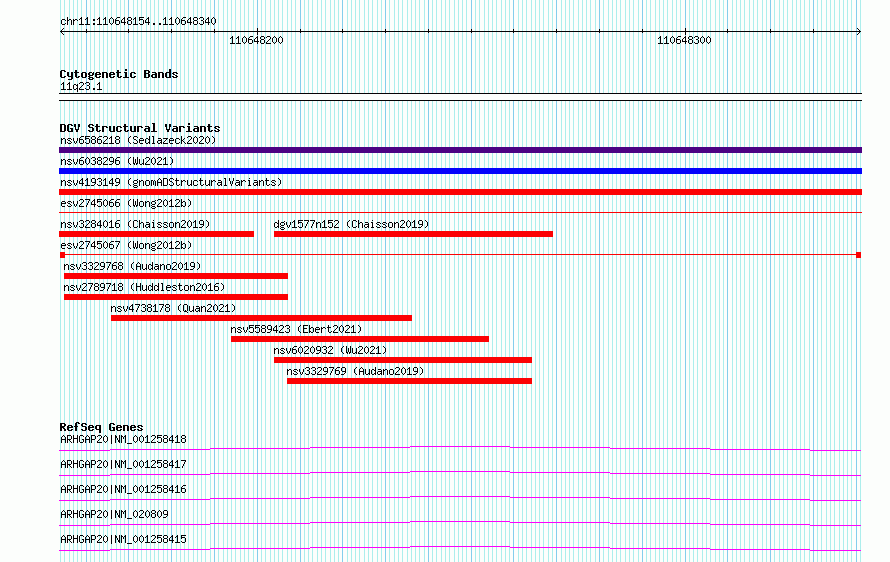Click nsv4193149 (gnomADStructuralVariants) label
The width and height of the screenshot is (890, 562).
point(171,182)
